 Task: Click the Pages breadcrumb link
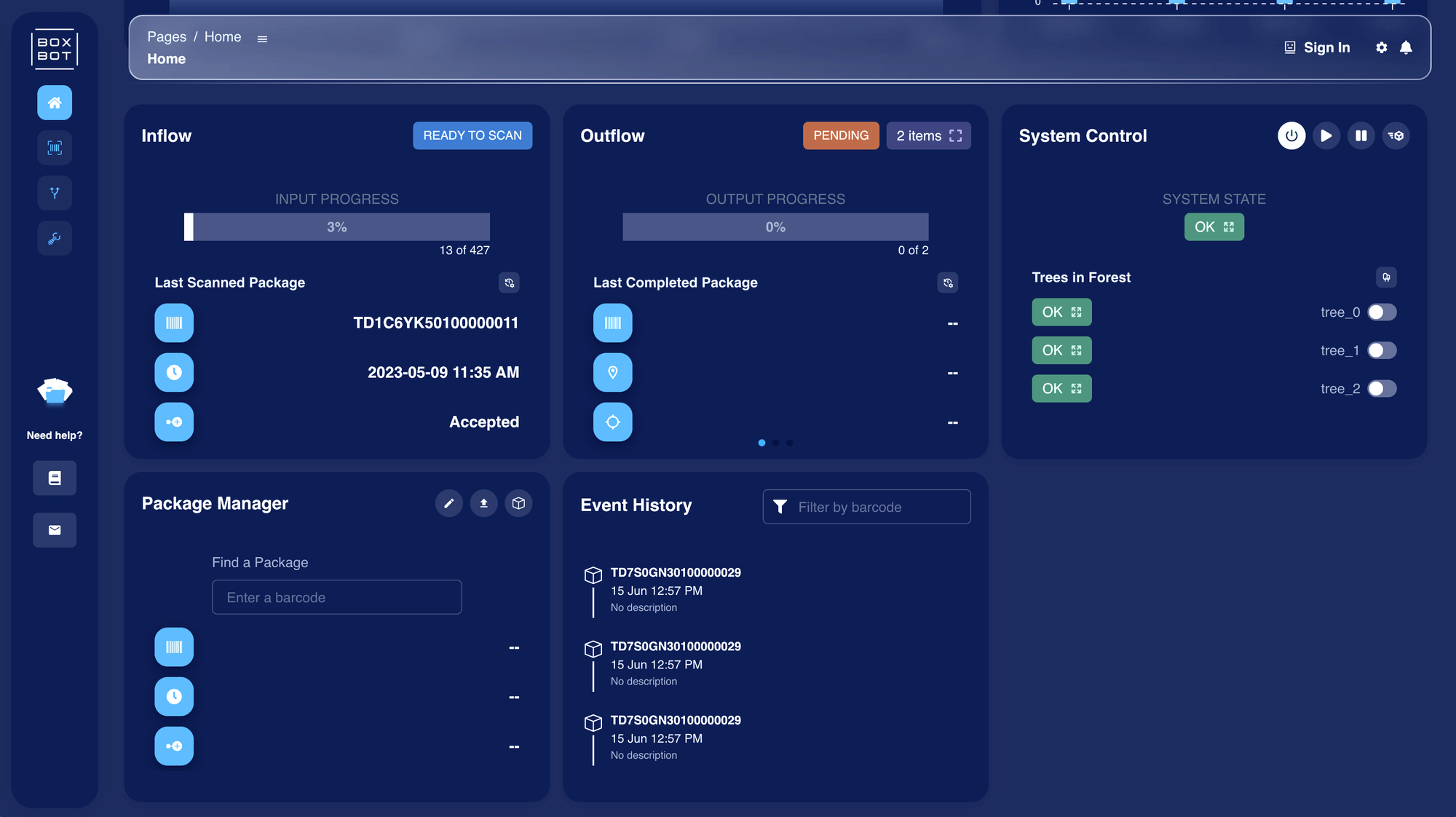pyautogui.click(x=167, y=36)
